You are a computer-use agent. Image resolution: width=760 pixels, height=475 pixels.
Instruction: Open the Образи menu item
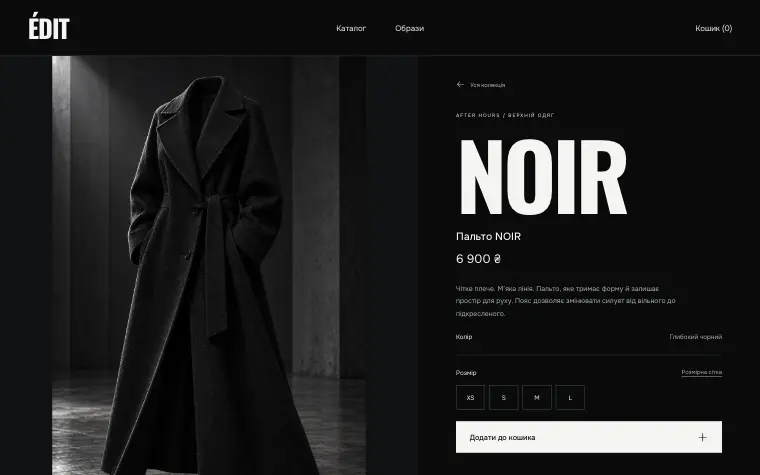[410, 28]
